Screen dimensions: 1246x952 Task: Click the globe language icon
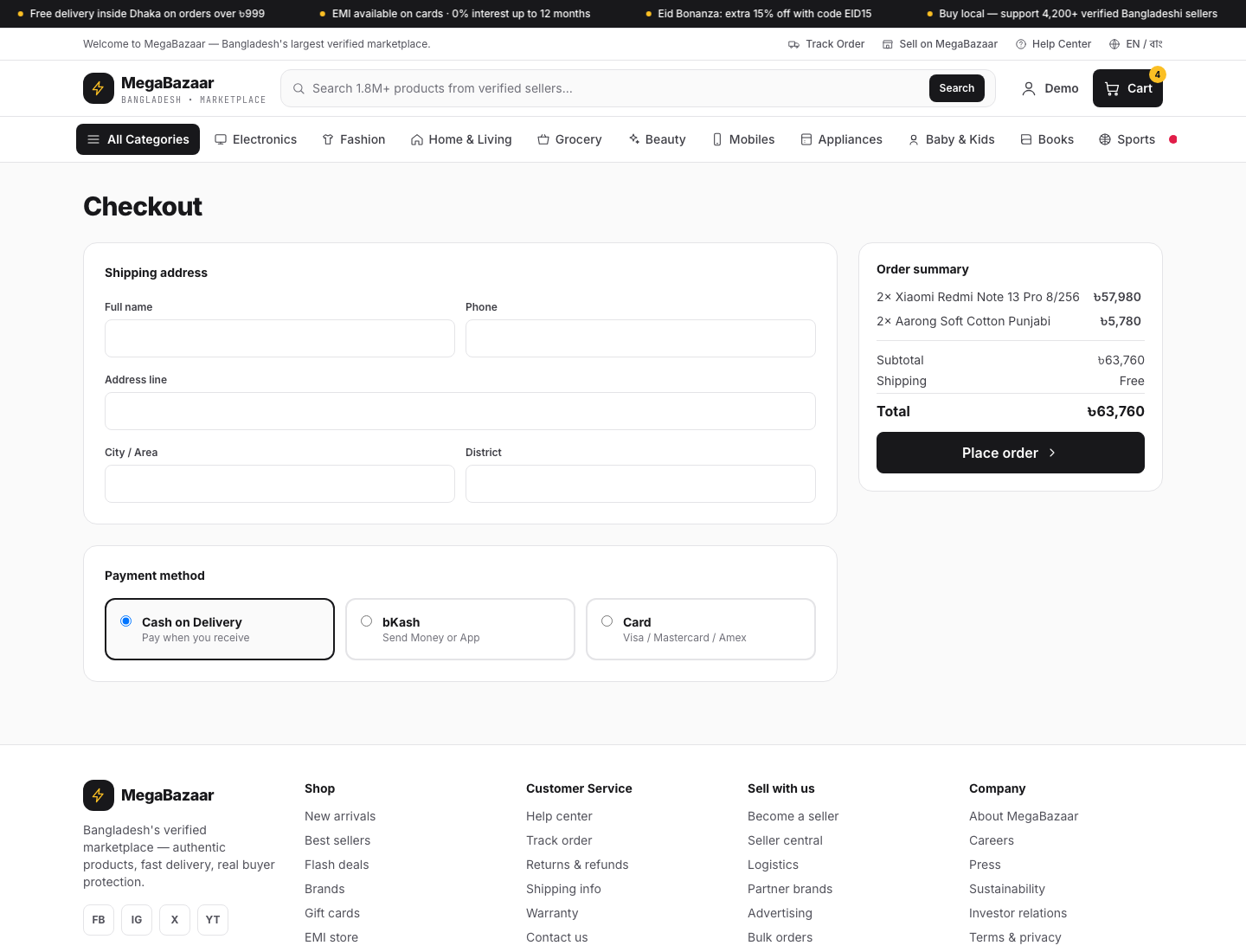1114,44
